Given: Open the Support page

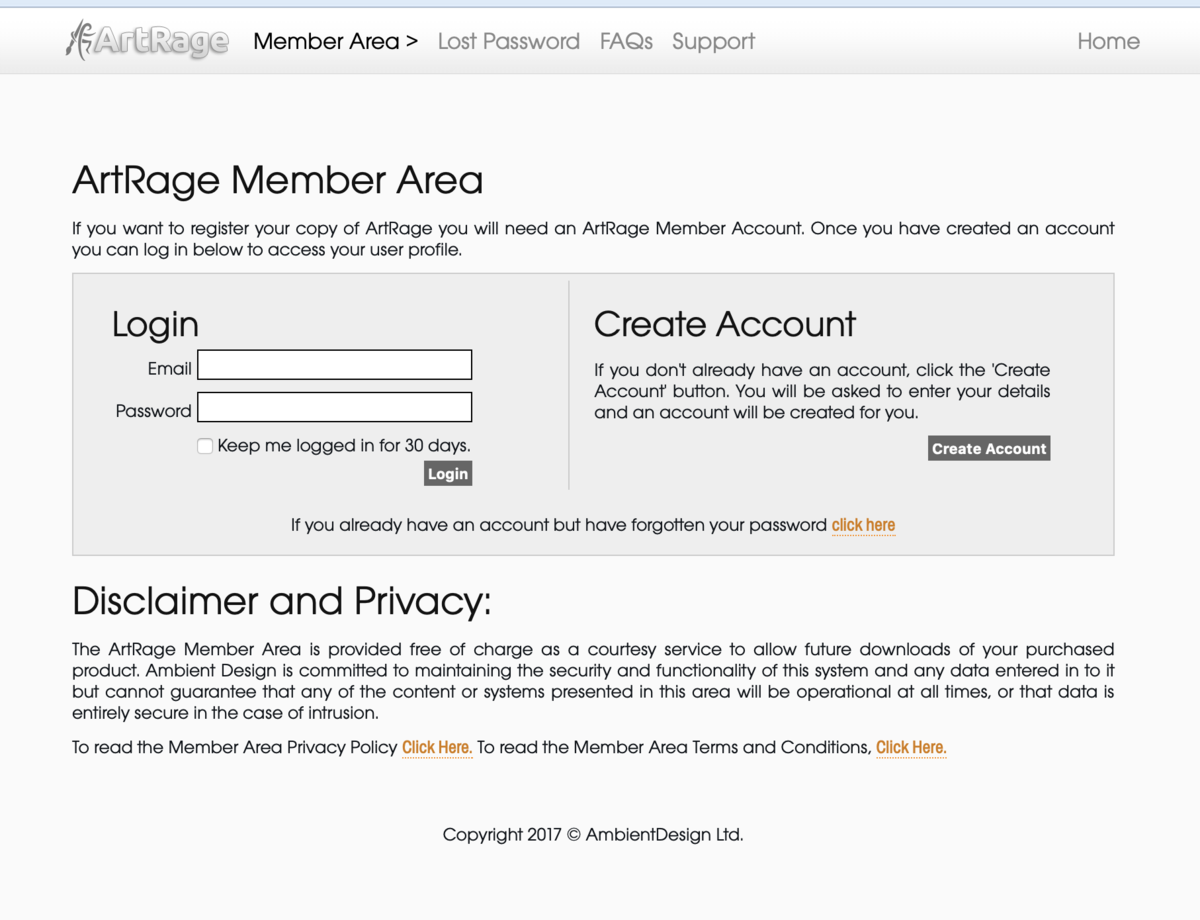Looking at the screenshot, I should [x=713, y=41].
